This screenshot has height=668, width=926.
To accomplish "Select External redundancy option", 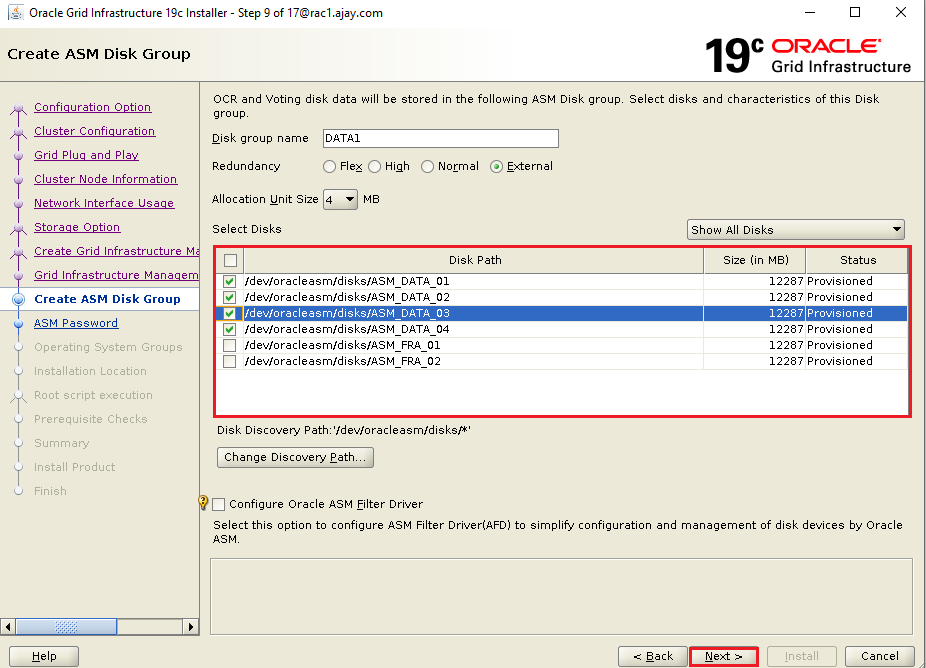I will click(x=496, y=167).
